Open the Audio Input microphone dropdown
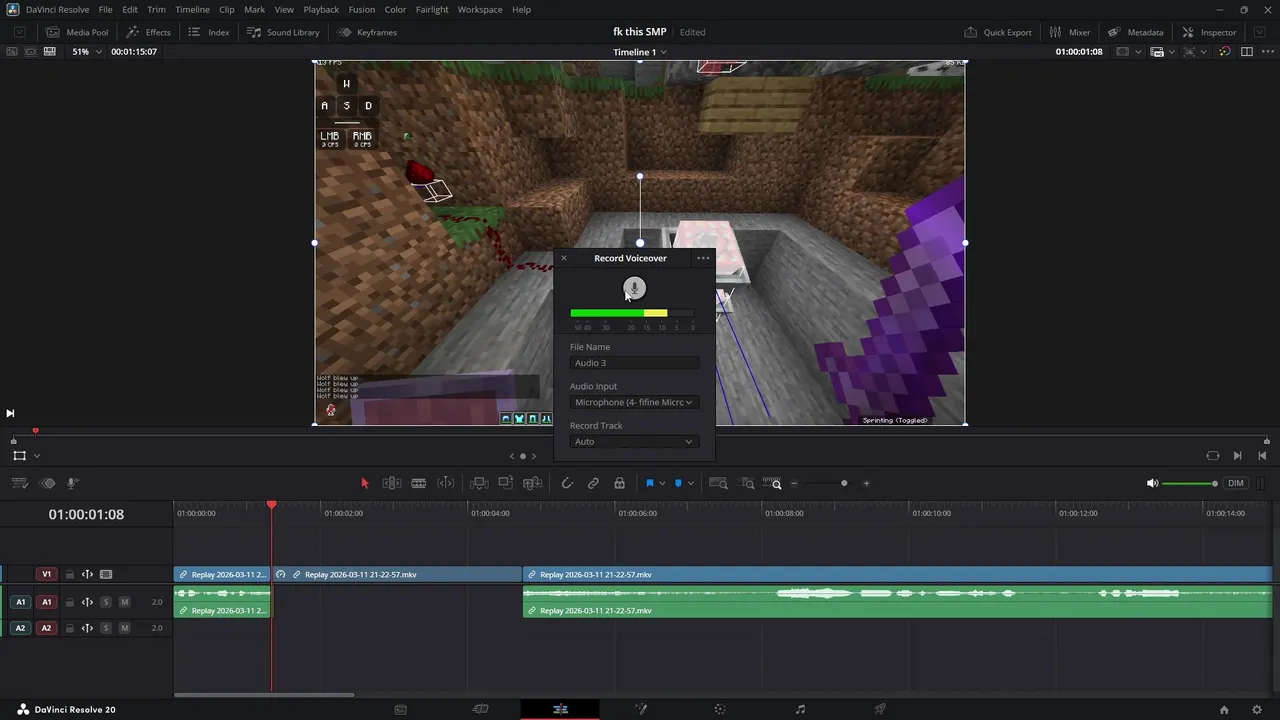Viewport: 1280px width, 720px height. click(634, 402)
